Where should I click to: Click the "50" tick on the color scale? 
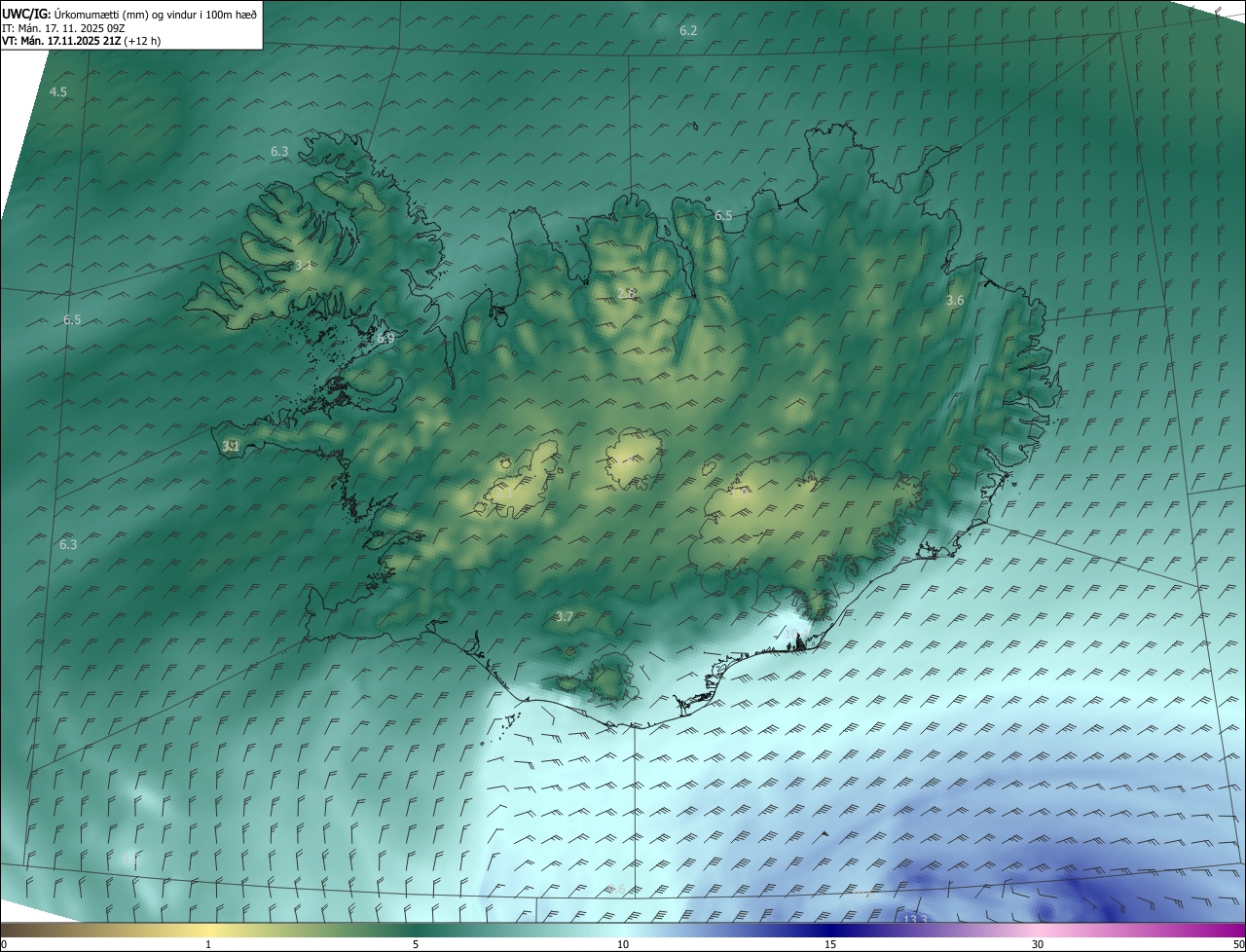pyautogui.click(x=1237, y=944)
